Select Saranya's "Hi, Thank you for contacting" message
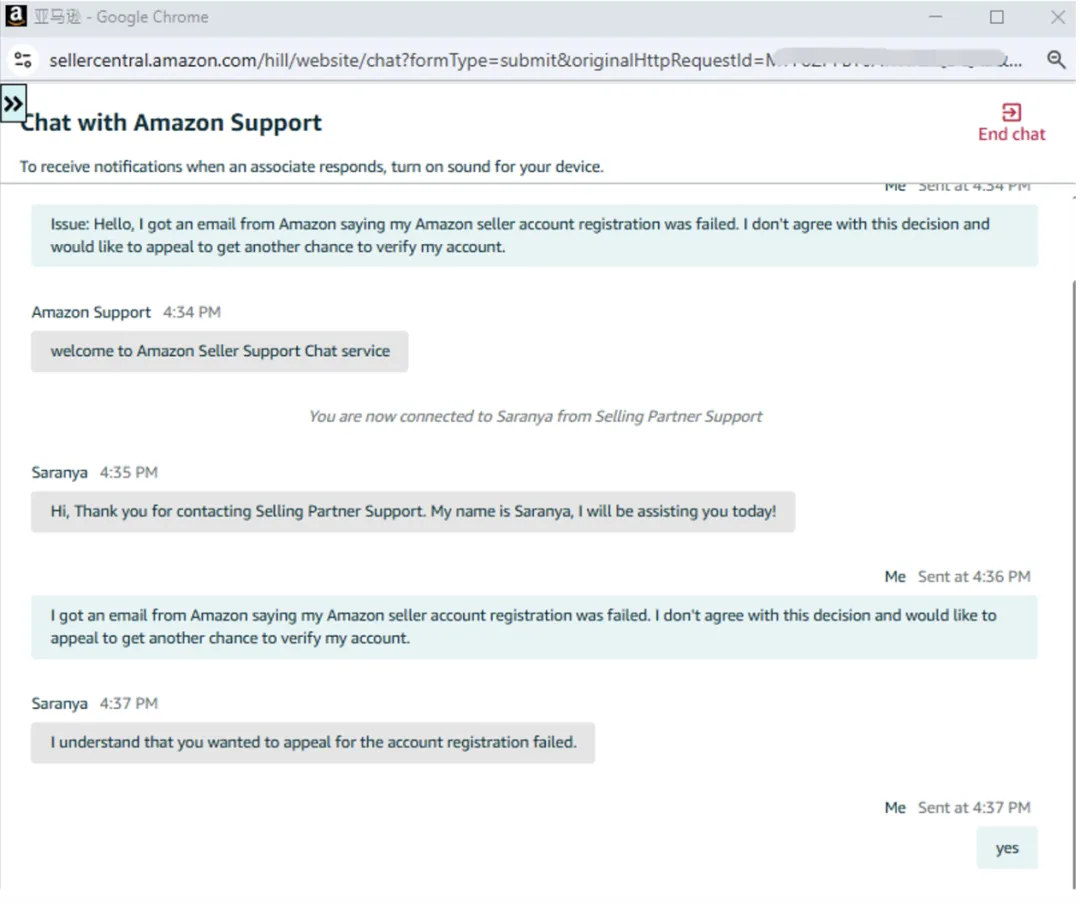1080x904 pixels. tap(412, 511)
